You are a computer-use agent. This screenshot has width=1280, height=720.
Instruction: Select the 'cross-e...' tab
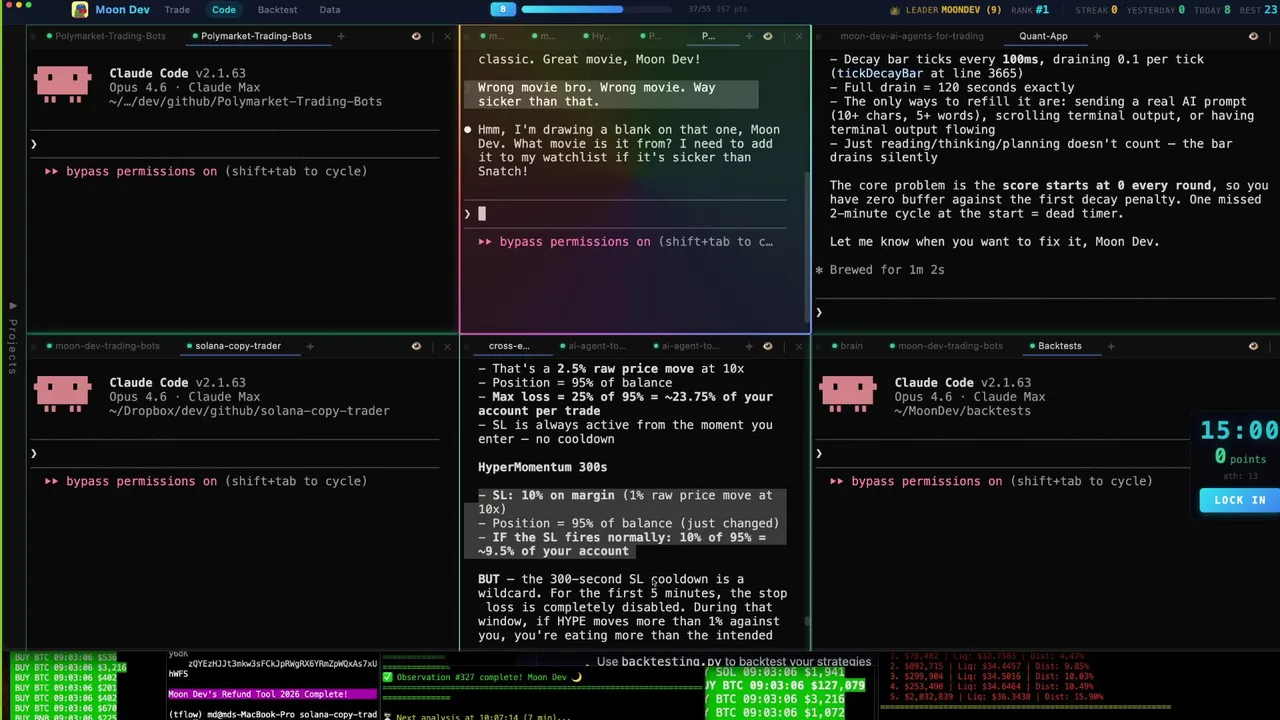coord(509,346)
